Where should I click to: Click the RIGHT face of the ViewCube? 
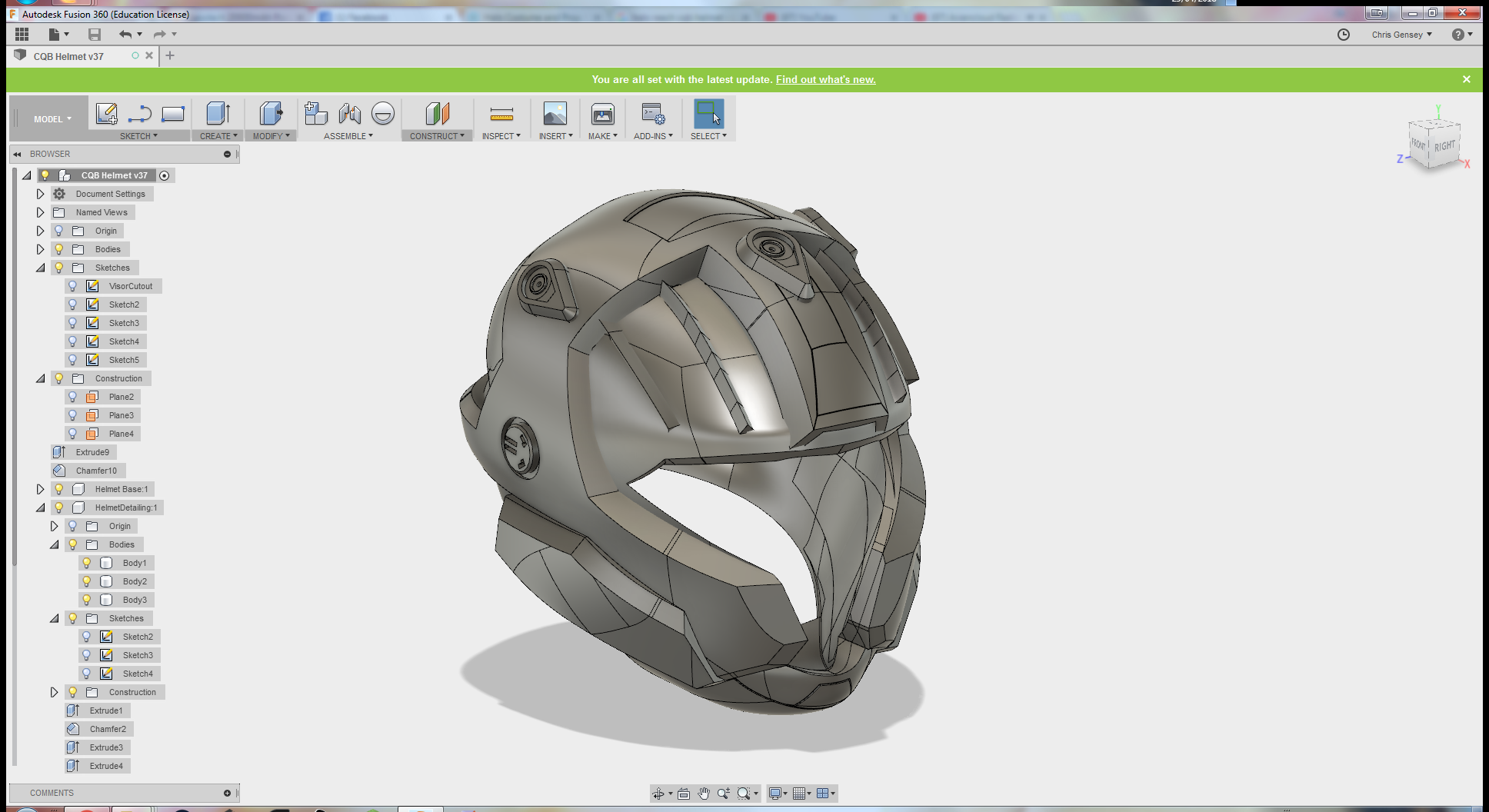tap(1444, 146)
